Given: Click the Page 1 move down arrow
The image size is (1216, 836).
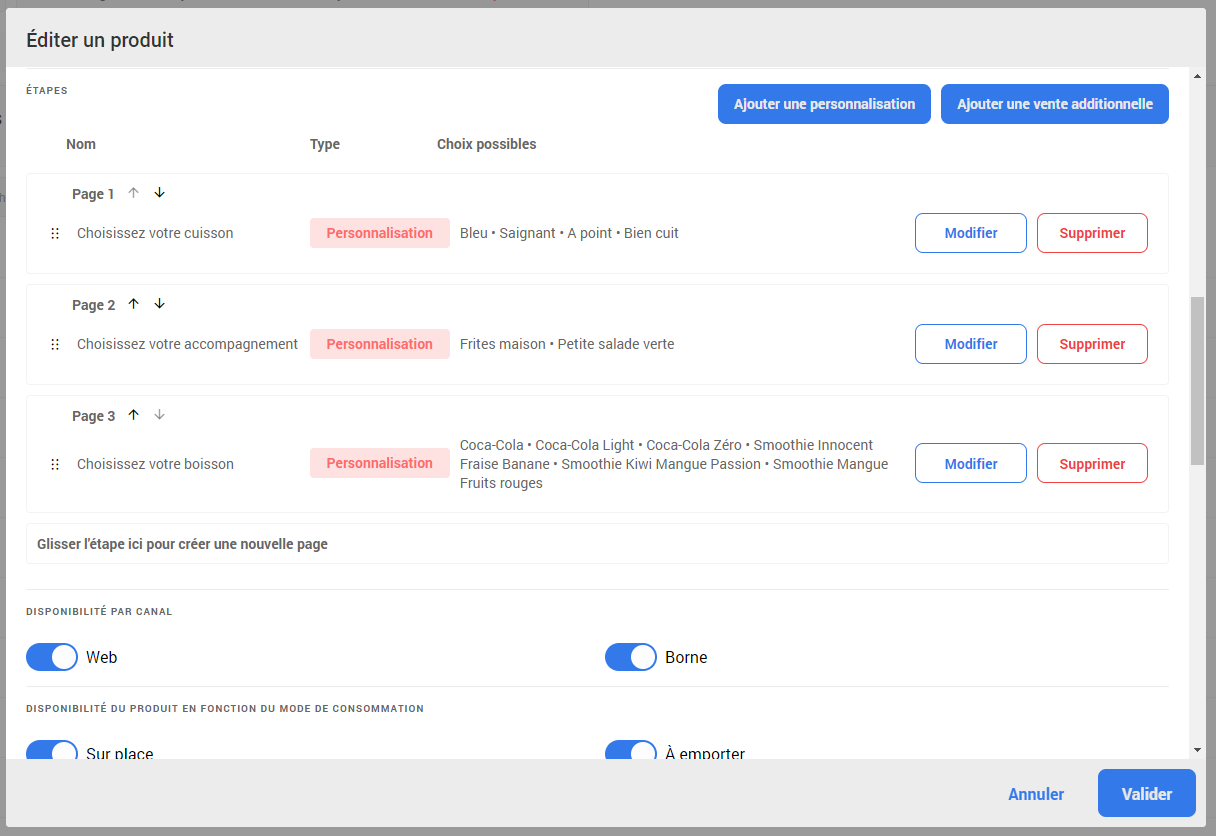Looking at the screenshot, I should click(159, 193).
